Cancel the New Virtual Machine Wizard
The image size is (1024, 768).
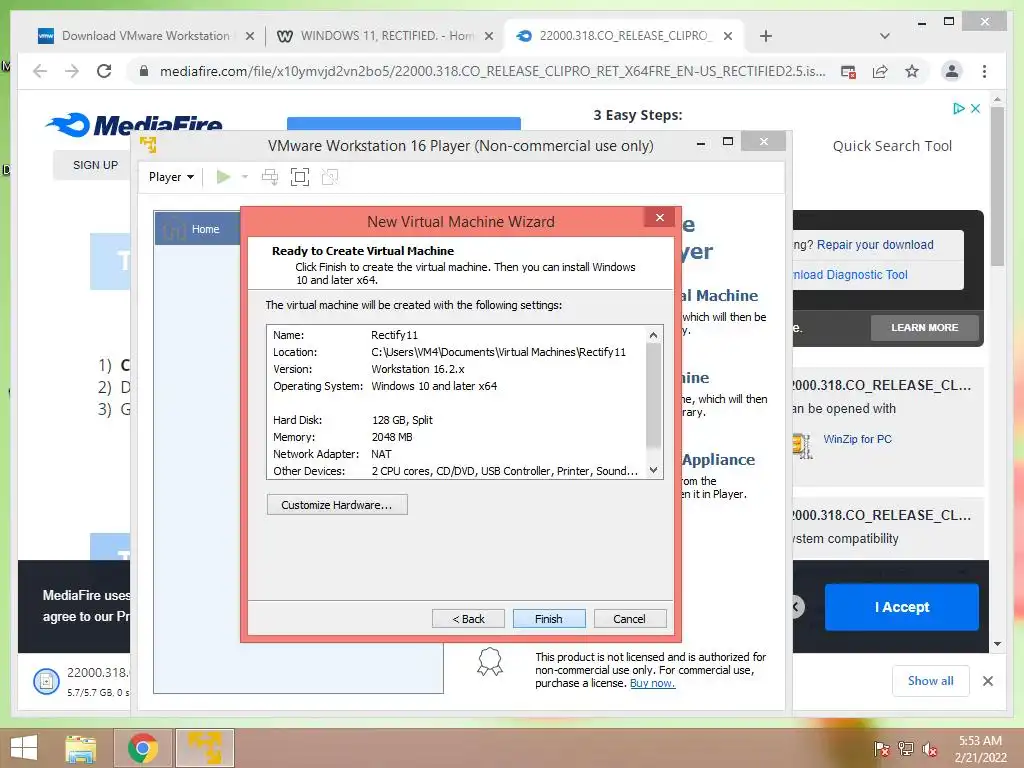(x=630, y=618)
